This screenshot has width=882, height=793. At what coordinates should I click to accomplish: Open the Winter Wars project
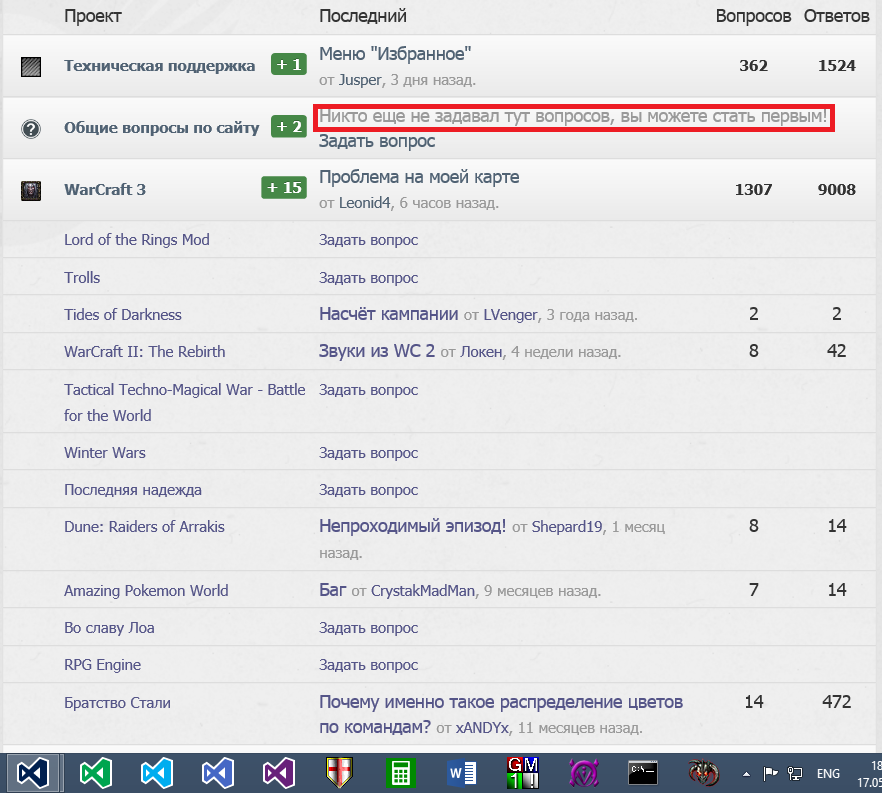(x=105, y=452)
